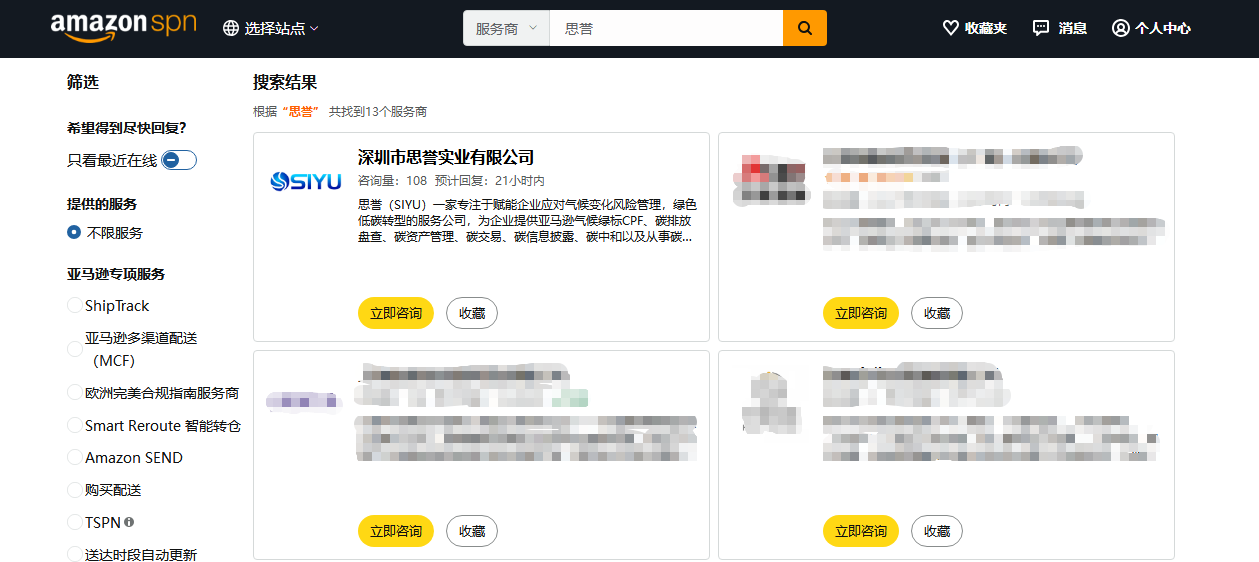Click the globe icon beside 选择站点

tap(231, 28)
